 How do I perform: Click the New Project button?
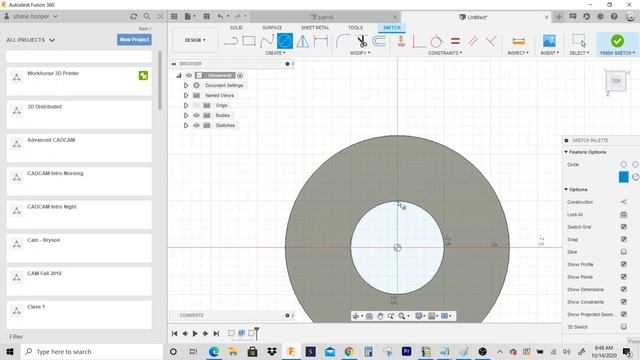[134, 40]
